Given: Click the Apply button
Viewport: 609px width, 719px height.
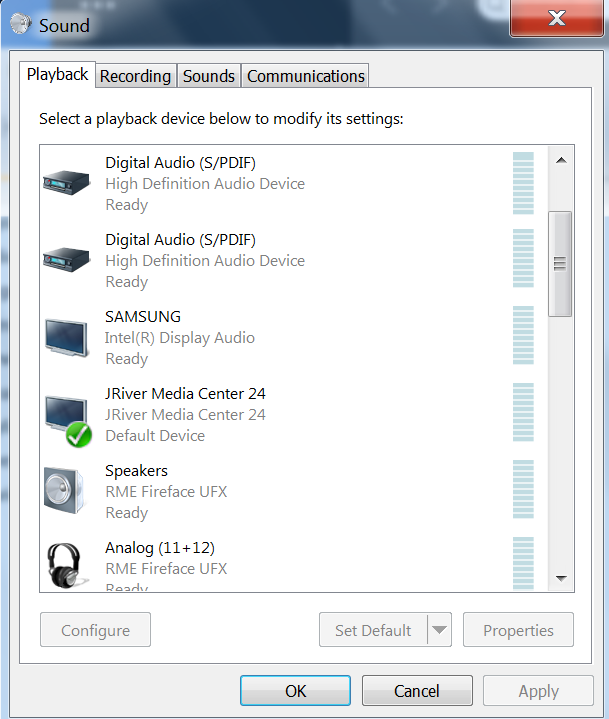Looking at the screenshot, I should coord(538,691).
